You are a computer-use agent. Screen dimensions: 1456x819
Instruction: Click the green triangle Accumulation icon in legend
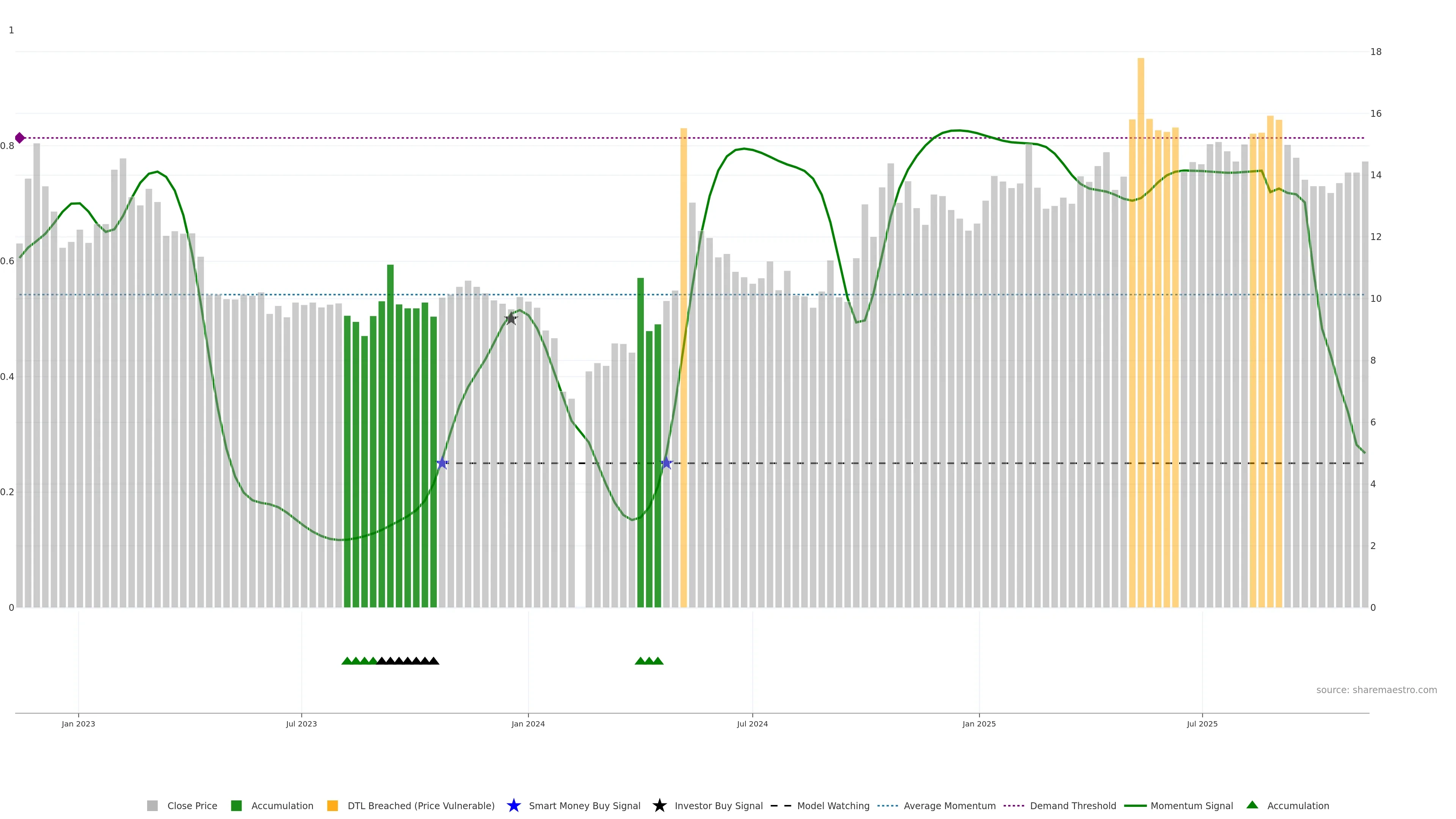(x=1252, y=805)
